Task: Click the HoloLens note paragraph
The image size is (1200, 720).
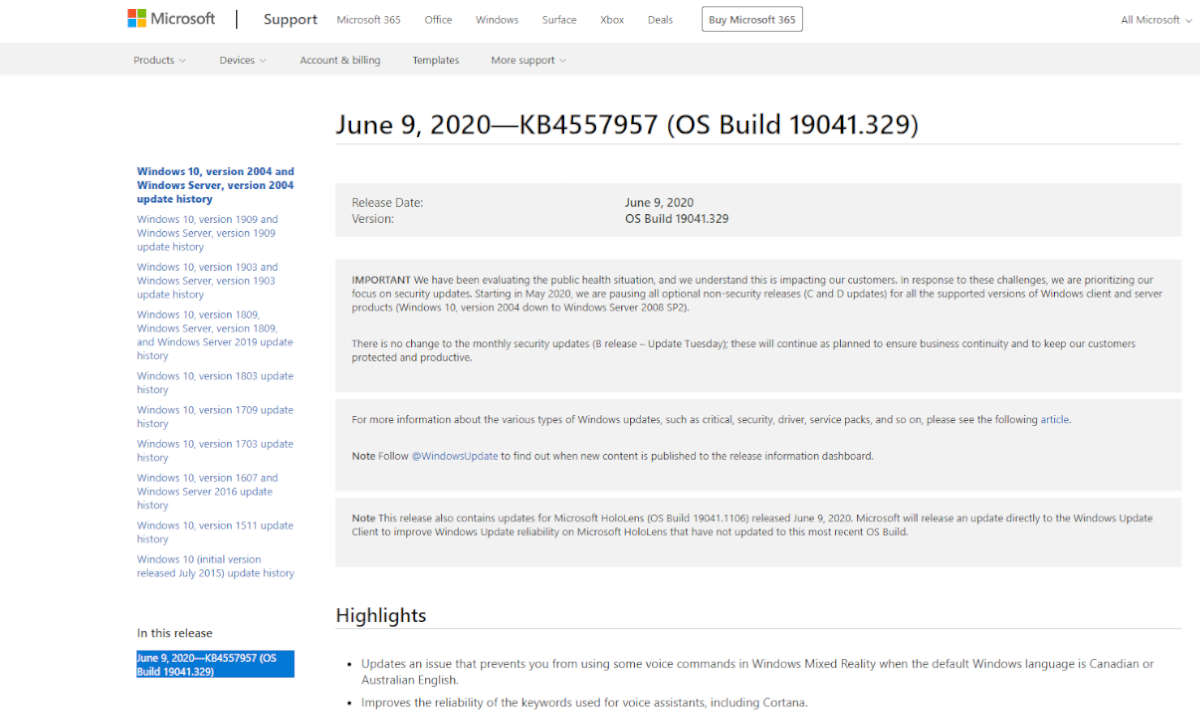Action: pos(752,525)
